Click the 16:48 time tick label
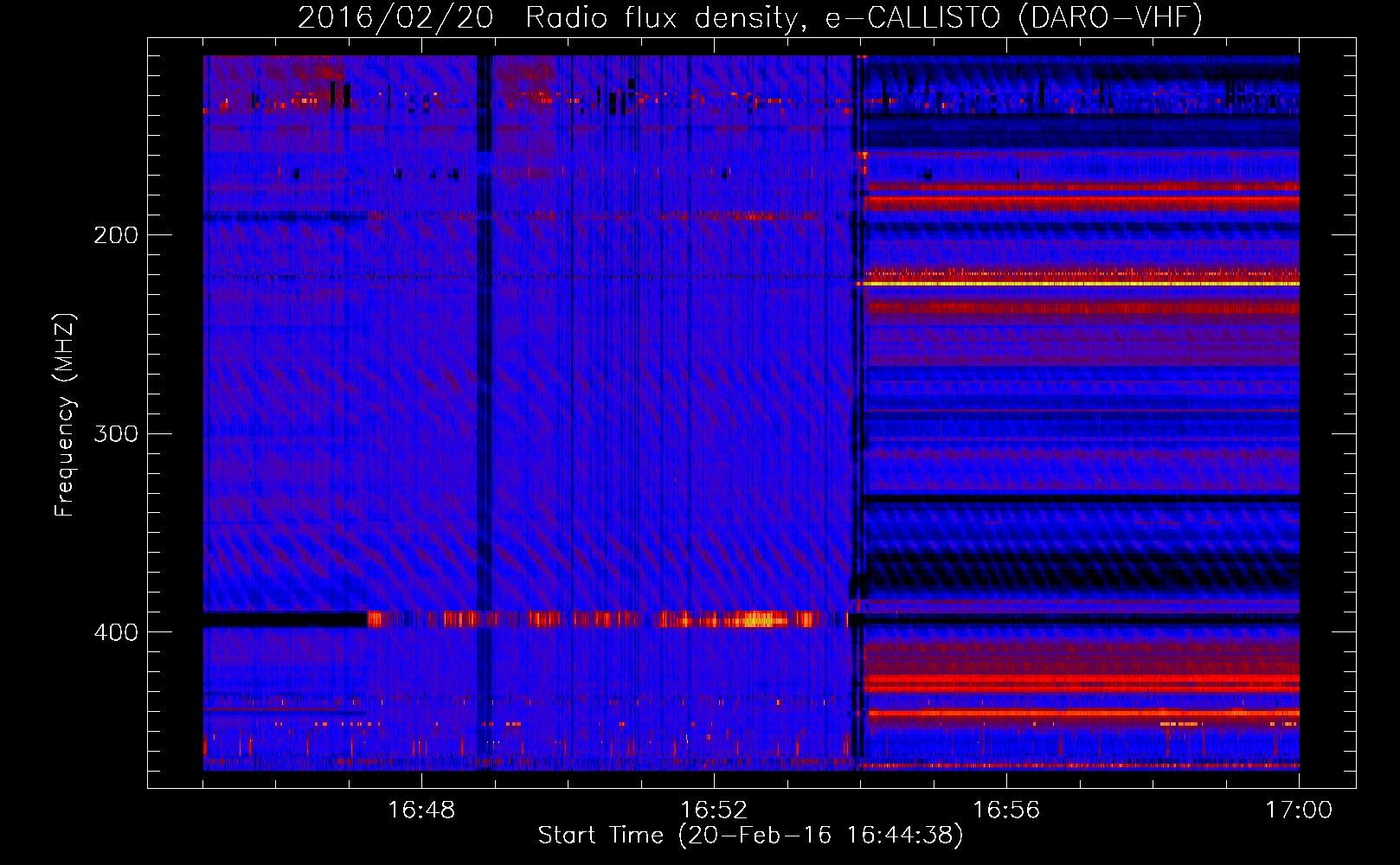1400x865 pixels. pos(421,810)
